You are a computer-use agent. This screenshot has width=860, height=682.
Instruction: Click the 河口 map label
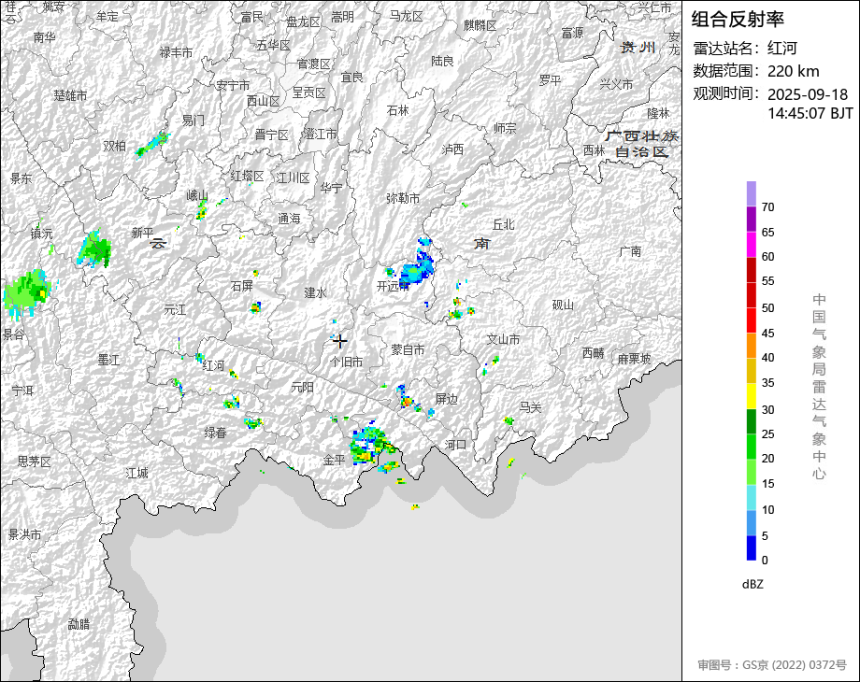[x=455, y=444]
